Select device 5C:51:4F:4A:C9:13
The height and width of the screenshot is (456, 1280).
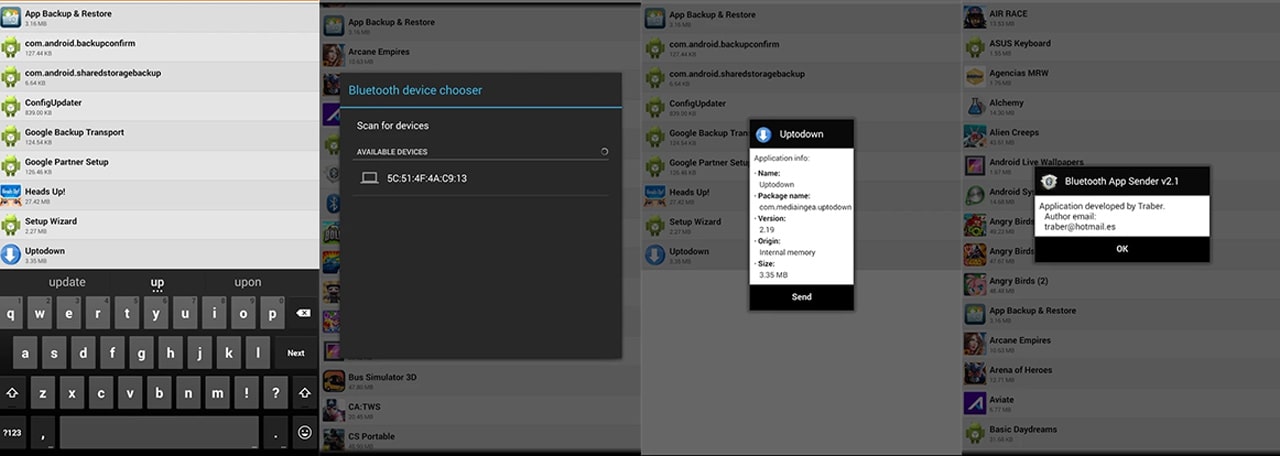click(x=481, y=178)
